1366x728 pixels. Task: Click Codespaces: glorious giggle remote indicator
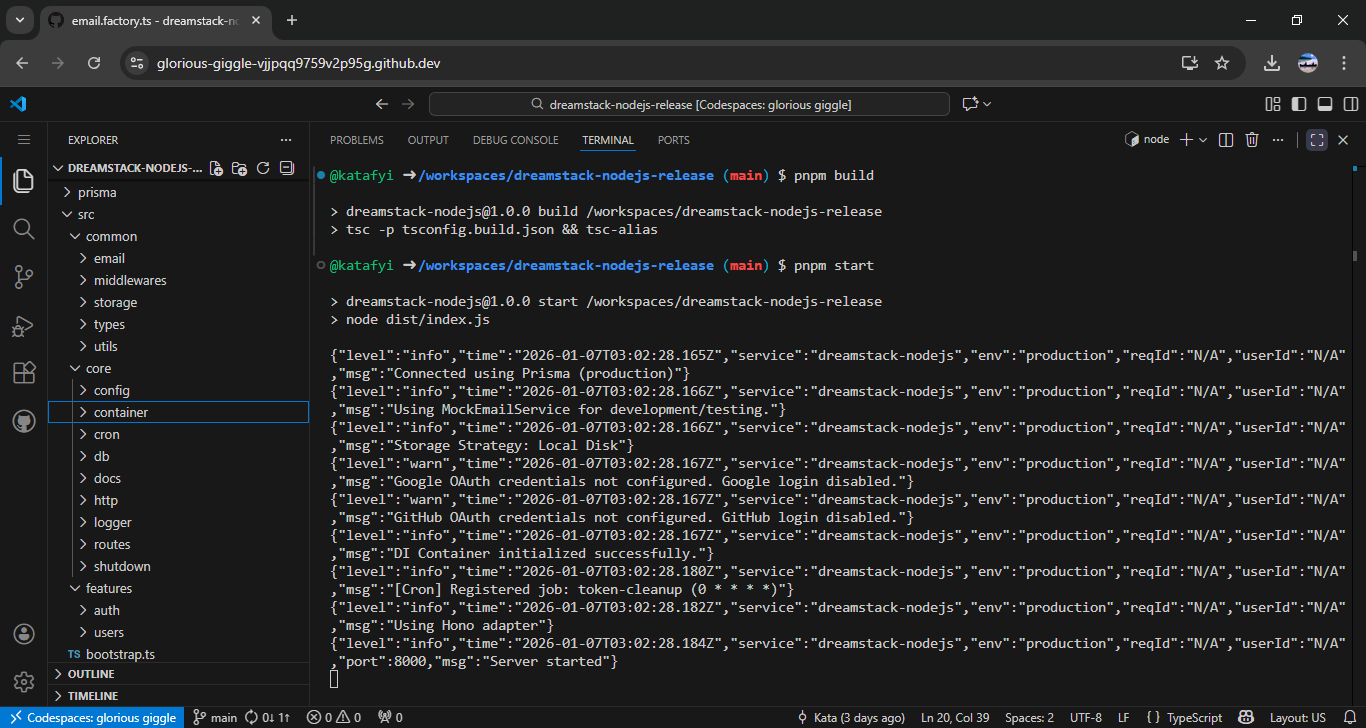pyautogui.click(x=93, y=717)
